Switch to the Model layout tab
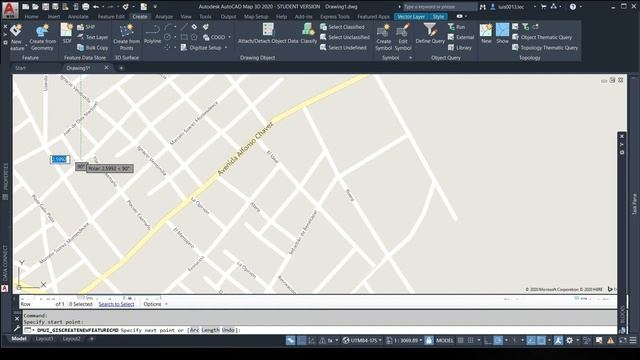640x360 pixels. (x=19, y=339)
